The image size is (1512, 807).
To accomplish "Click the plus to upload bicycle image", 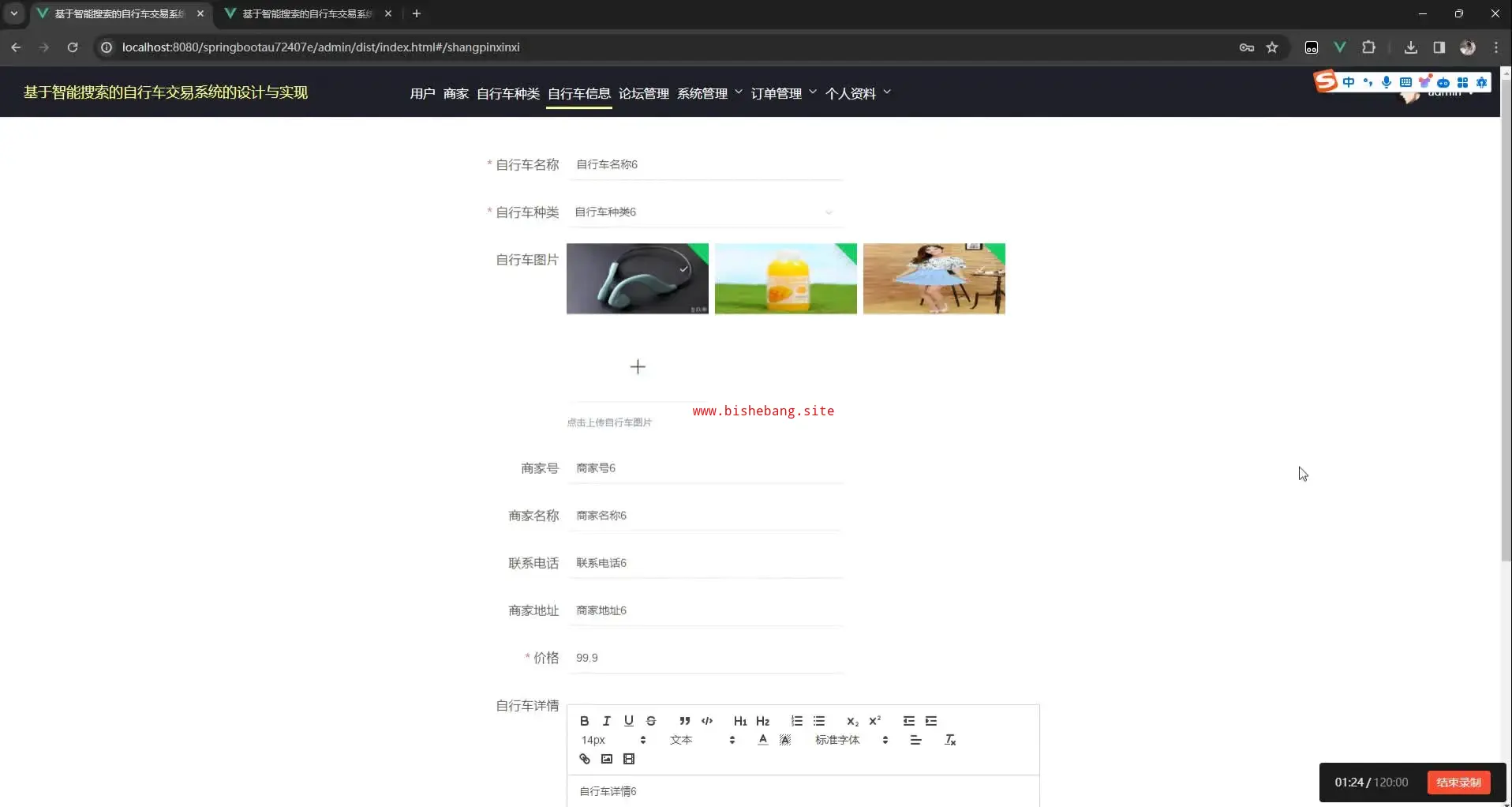I will click(638, 366).
